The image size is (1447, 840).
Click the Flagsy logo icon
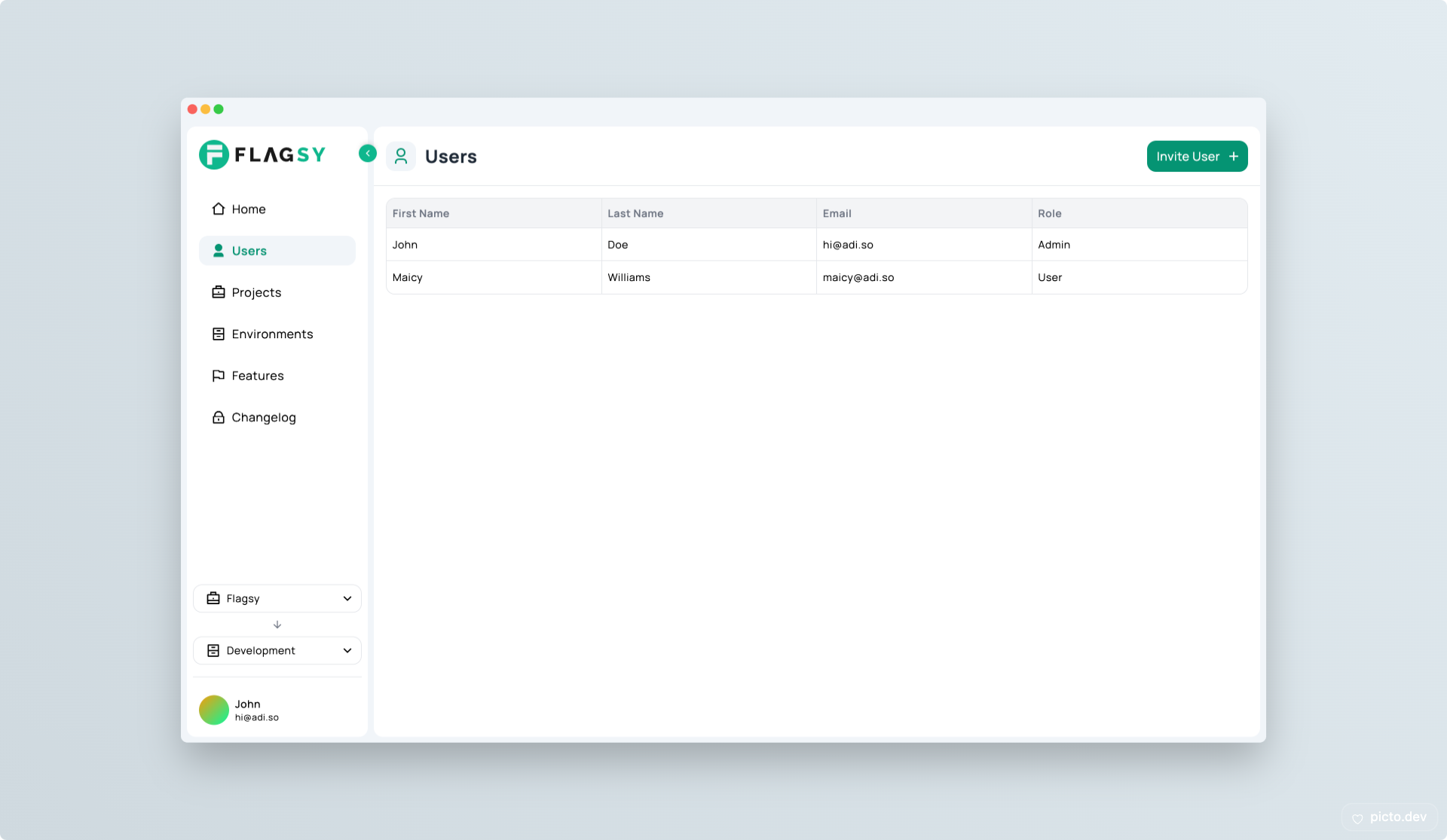[x=213, y=154]
